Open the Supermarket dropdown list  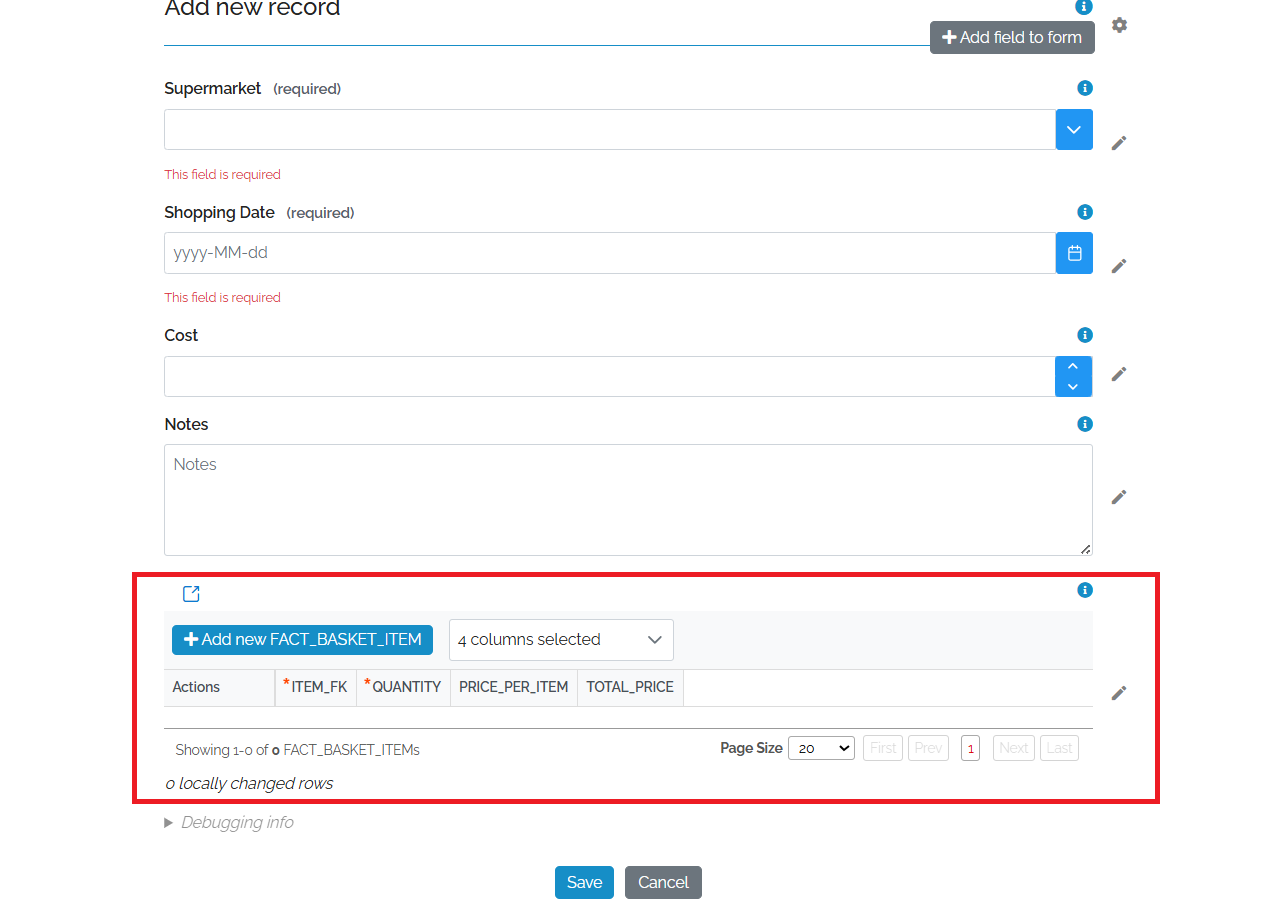(1074, 130)
